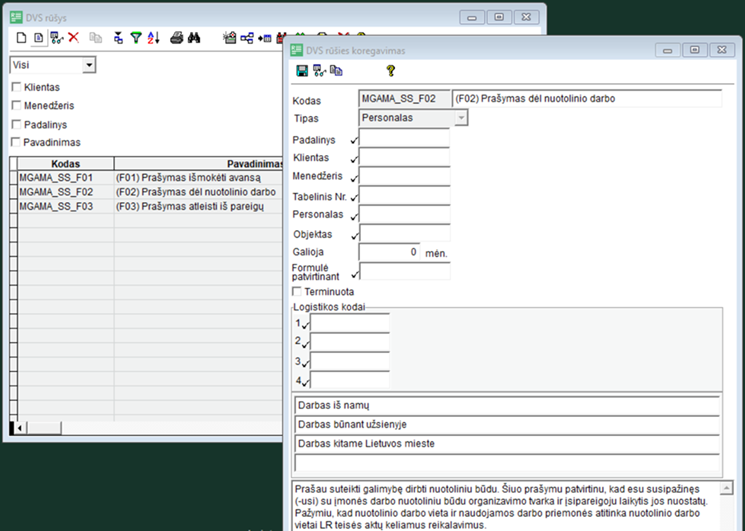
Task: Select the MGAMA_SS_F01 row
Action: 56,177
